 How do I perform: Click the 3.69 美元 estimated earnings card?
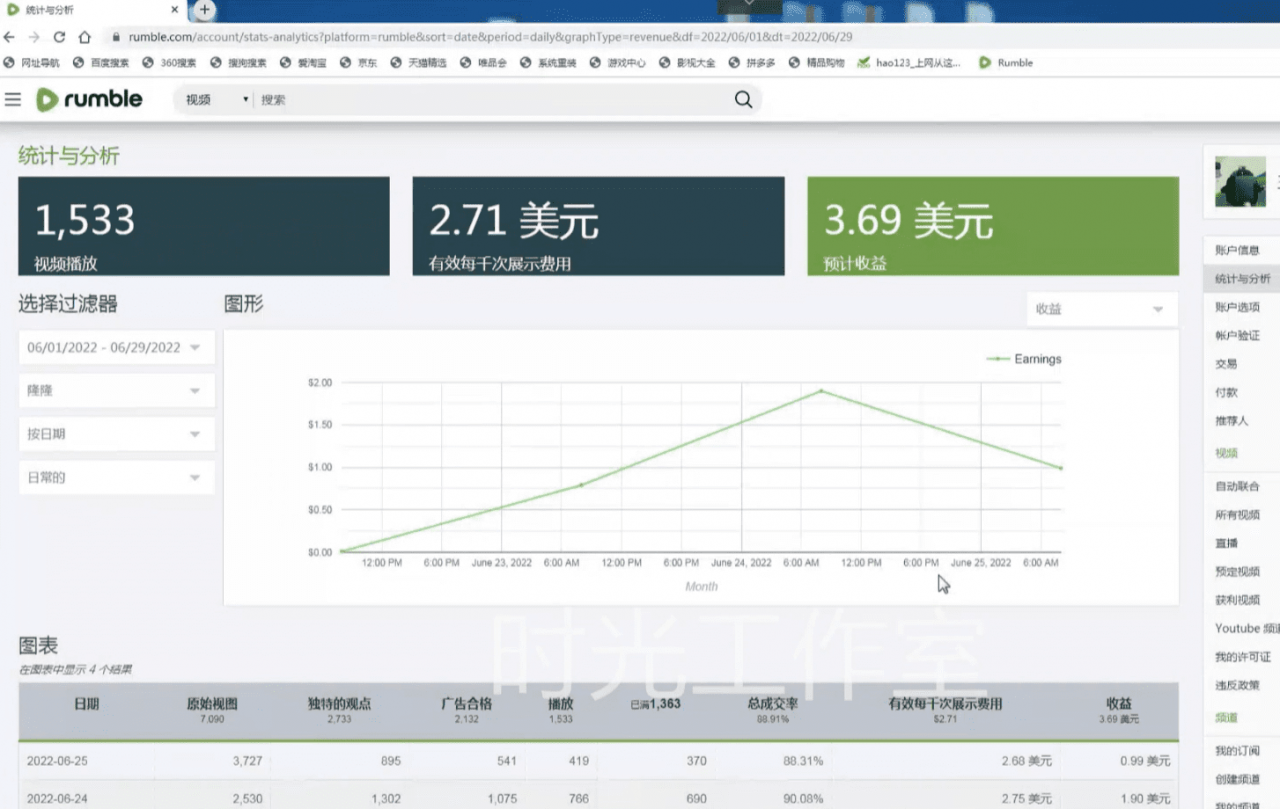[x=992, y=225]
